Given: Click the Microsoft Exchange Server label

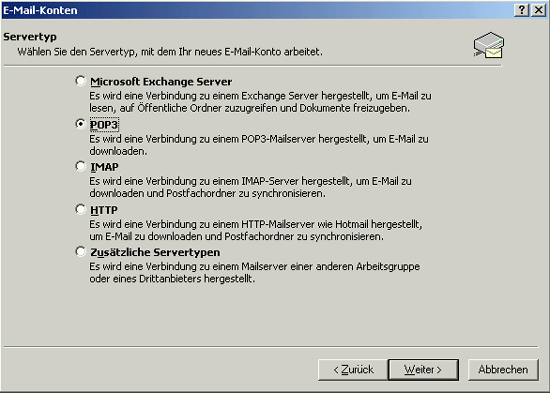Looking at the screenshot, I should coord(161,82).
